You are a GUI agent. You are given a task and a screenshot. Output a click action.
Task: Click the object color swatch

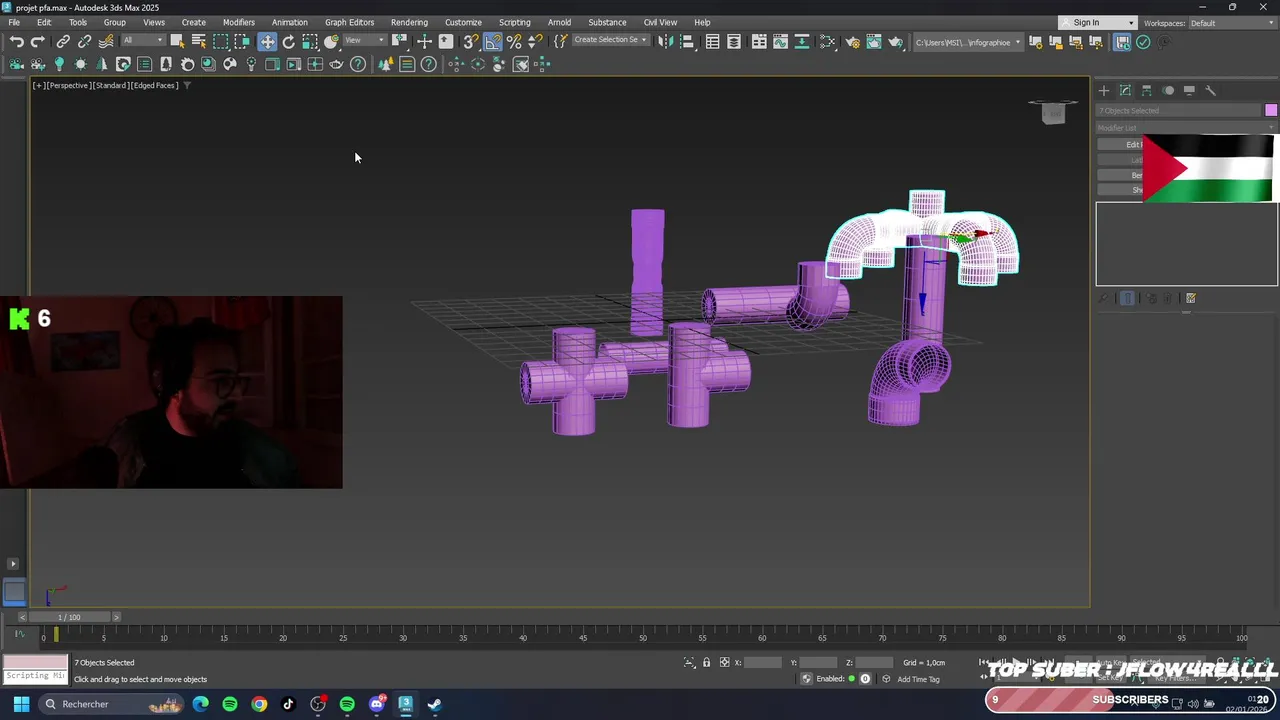pos(1271,110)
